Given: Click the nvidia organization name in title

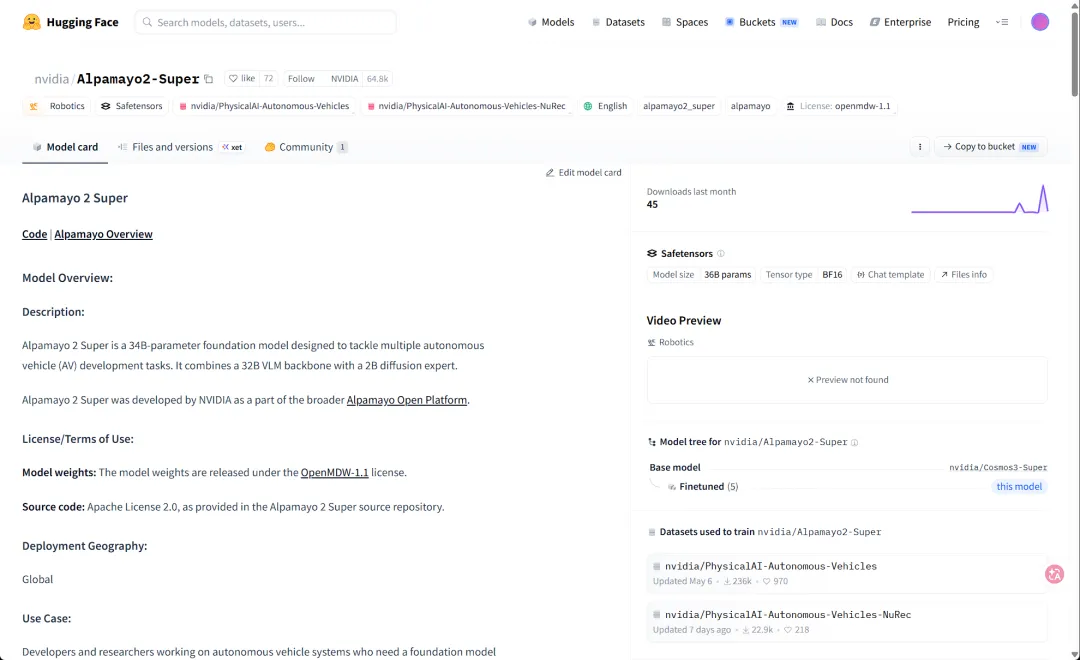Looking at the screenshot, I should pyautogui.click(x=52, y=79).
